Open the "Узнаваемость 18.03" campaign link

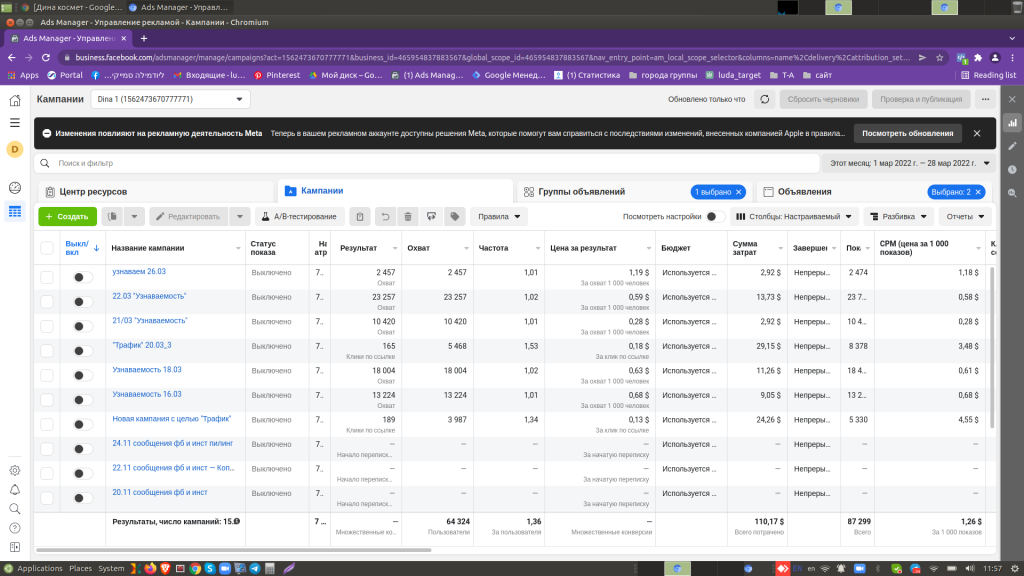tap(147, 370)
